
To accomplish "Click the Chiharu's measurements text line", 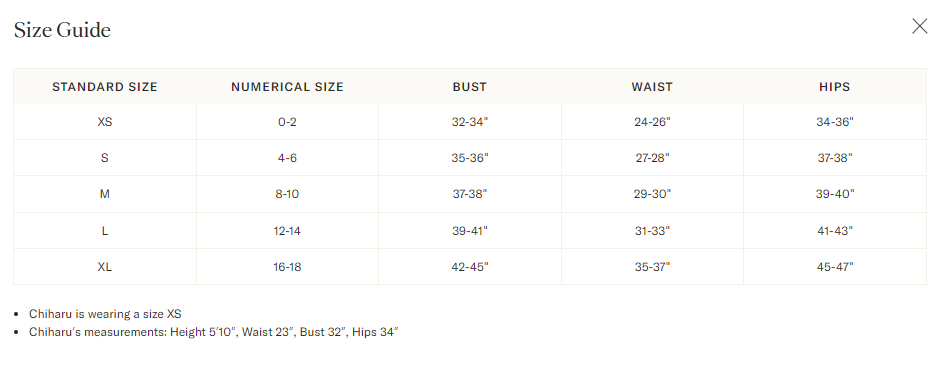I will tap(214, 332).
